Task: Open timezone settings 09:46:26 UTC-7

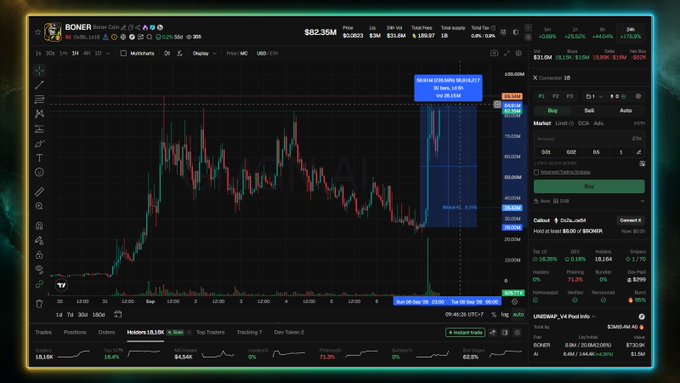Action: pyautogui.click(x=464, y=314)
